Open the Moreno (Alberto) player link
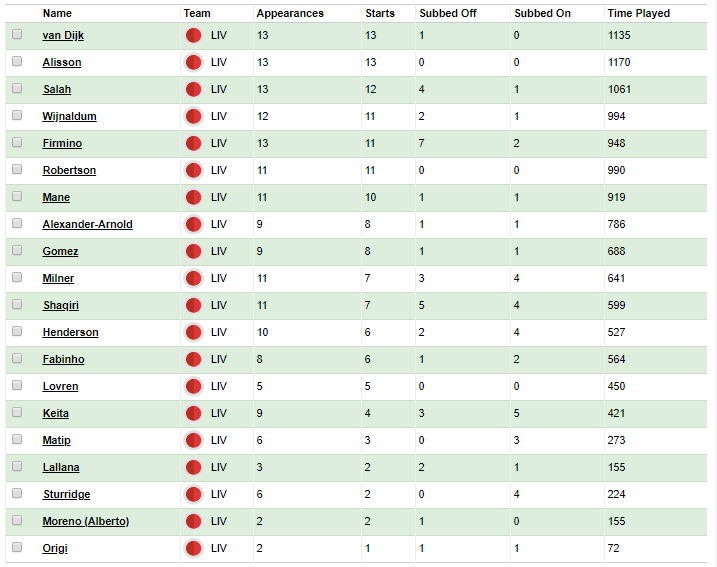 coord(86,521)
